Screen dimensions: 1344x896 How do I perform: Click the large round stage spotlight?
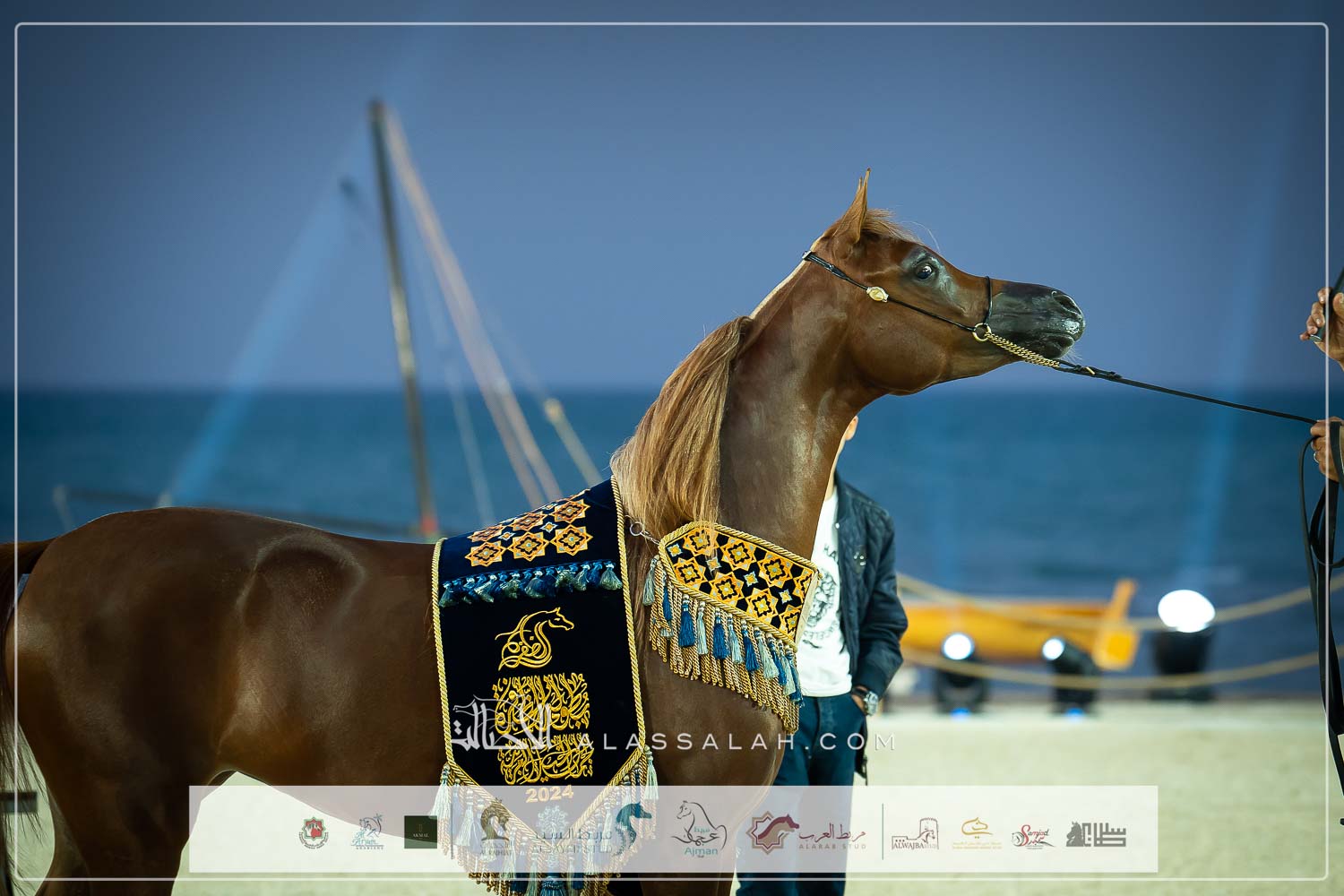click(1185, 612)
